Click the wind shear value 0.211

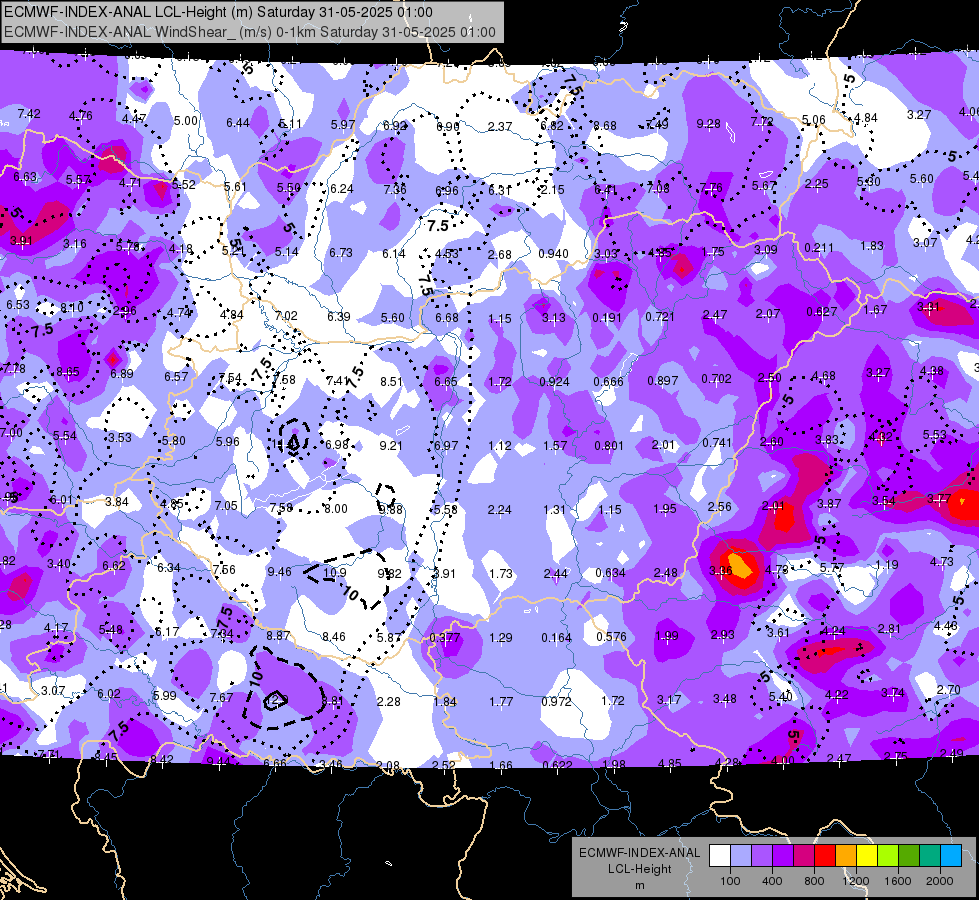tap(819, 247)
